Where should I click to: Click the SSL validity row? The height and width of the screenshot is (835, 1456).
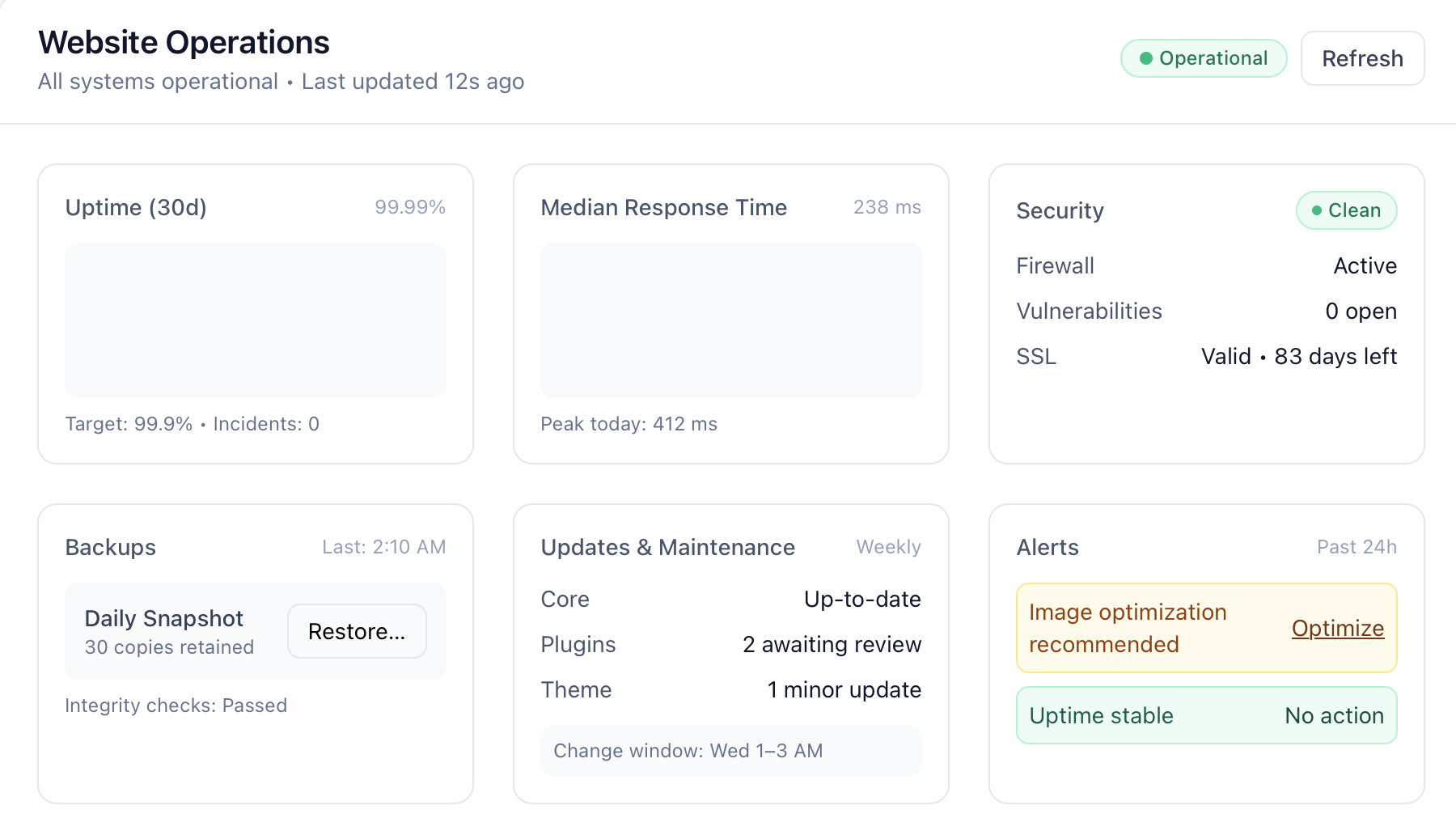[x=1205, y=356]
